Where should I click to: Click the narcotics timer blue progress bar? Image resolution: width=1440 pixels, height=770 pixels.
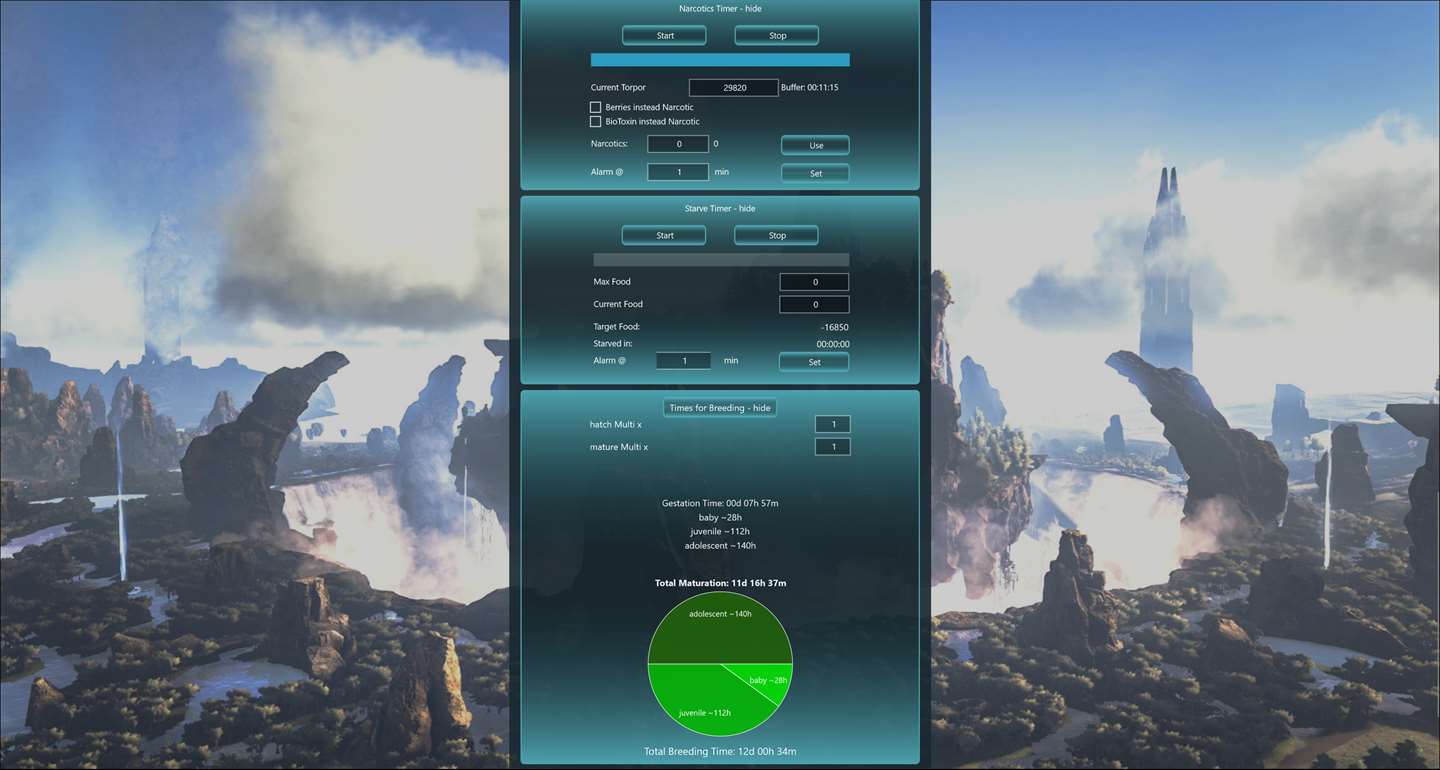point(720,60)
